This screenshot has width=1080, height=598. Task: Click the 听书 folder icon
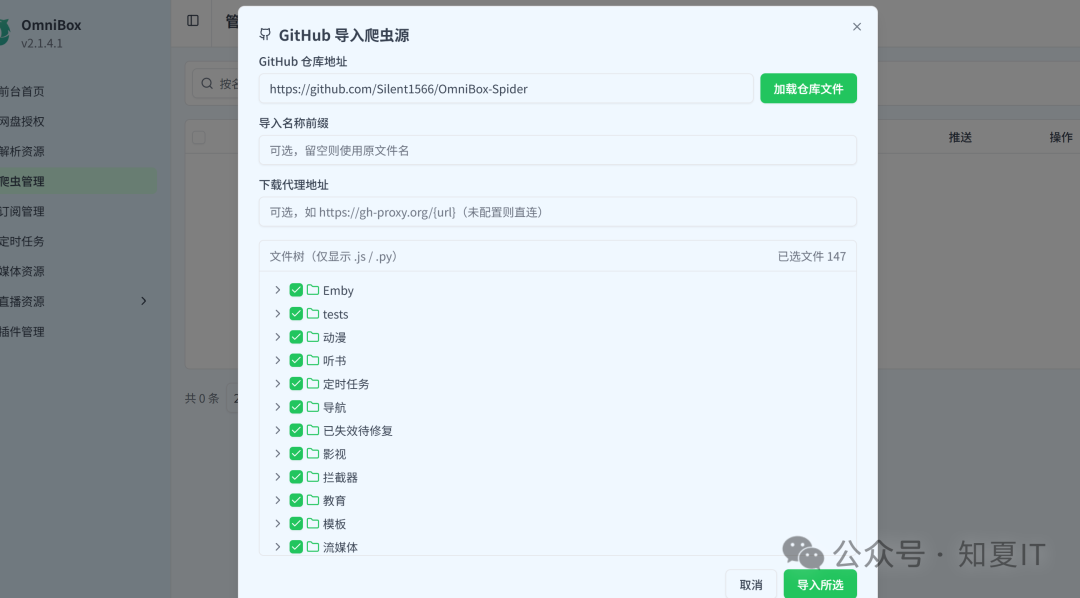coord(313,360)
